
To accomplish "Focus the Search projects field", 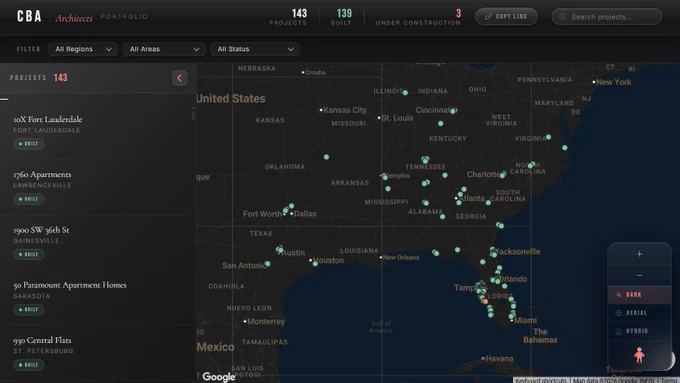I will point(607,17).
